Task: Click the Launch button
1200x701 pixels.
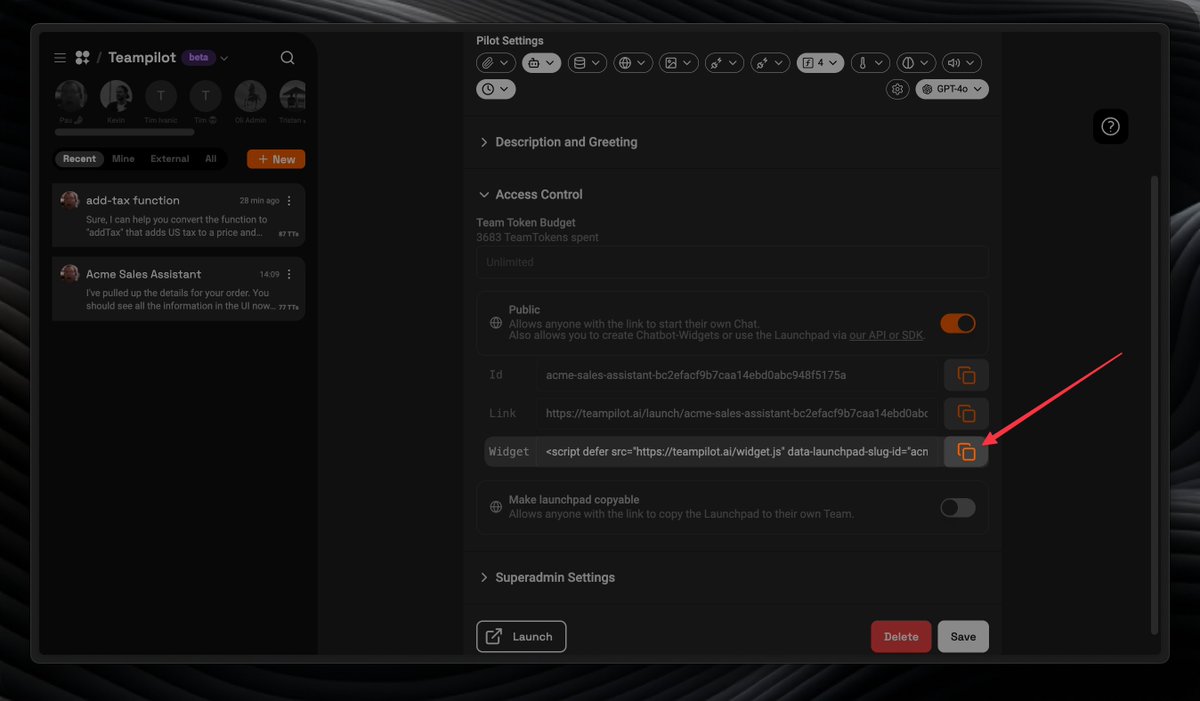Action: (x=521, y=636)
